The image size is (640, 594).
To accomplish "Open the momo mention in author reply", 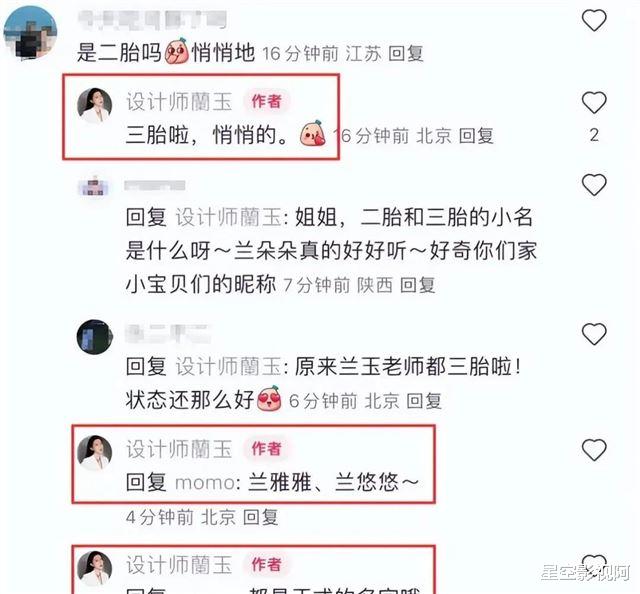I will point(204,483).
